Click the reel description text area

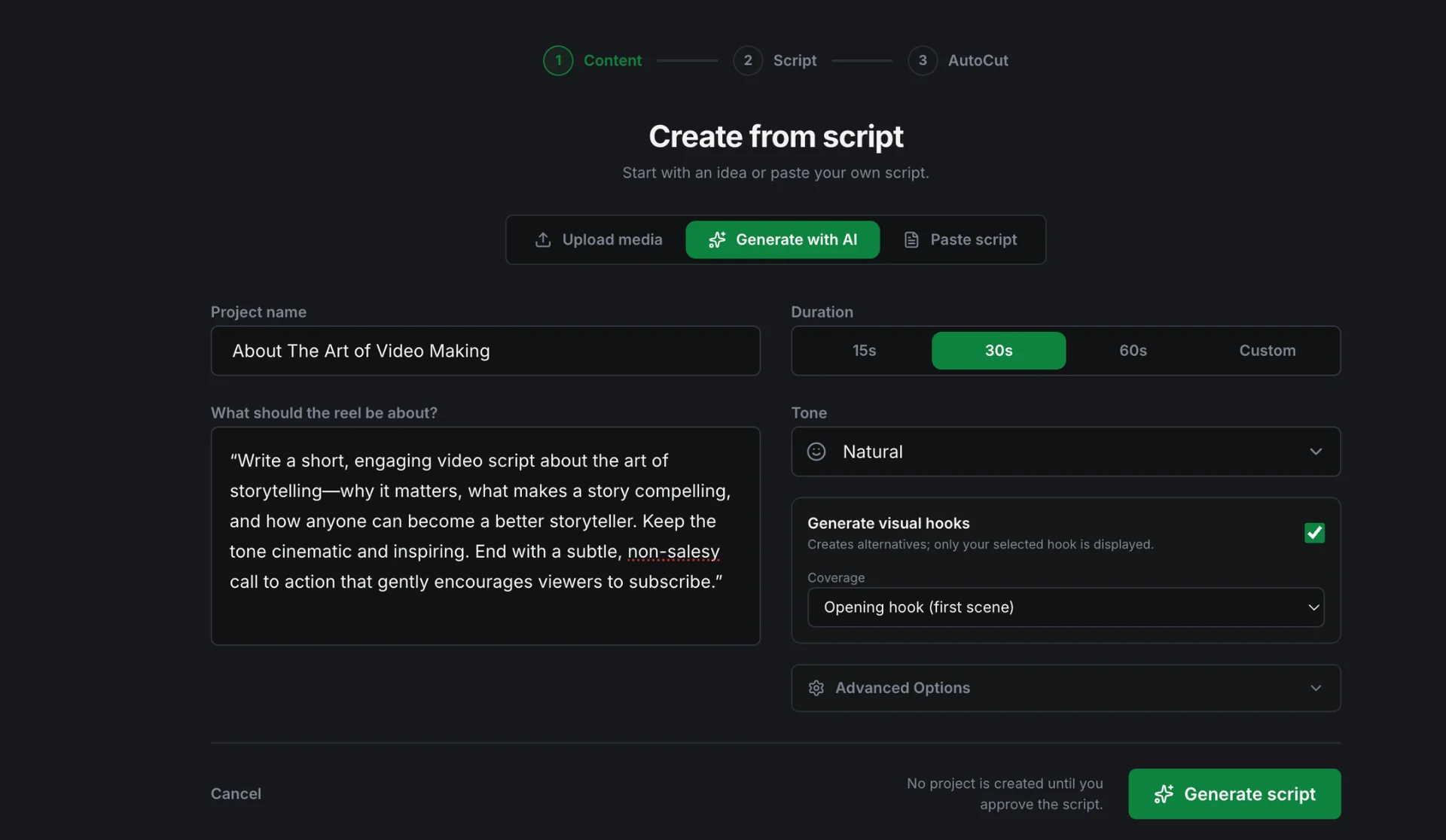pos(486,536)
